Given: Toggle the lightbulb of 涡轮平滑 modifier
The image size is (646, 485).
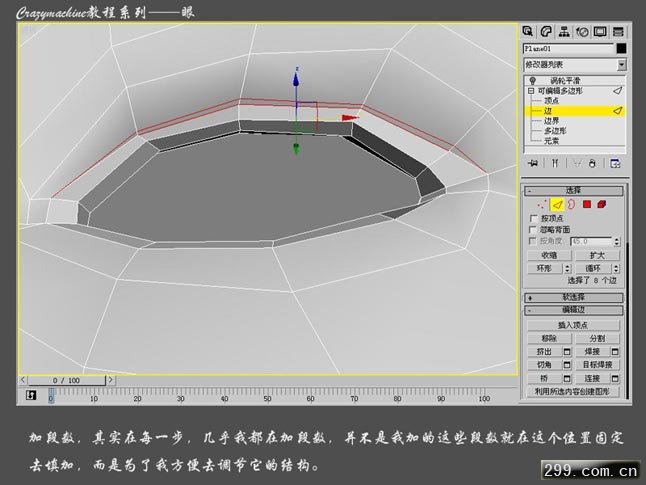Looking at the screenshot, I should pyautogui.click(x=532, y=80).
